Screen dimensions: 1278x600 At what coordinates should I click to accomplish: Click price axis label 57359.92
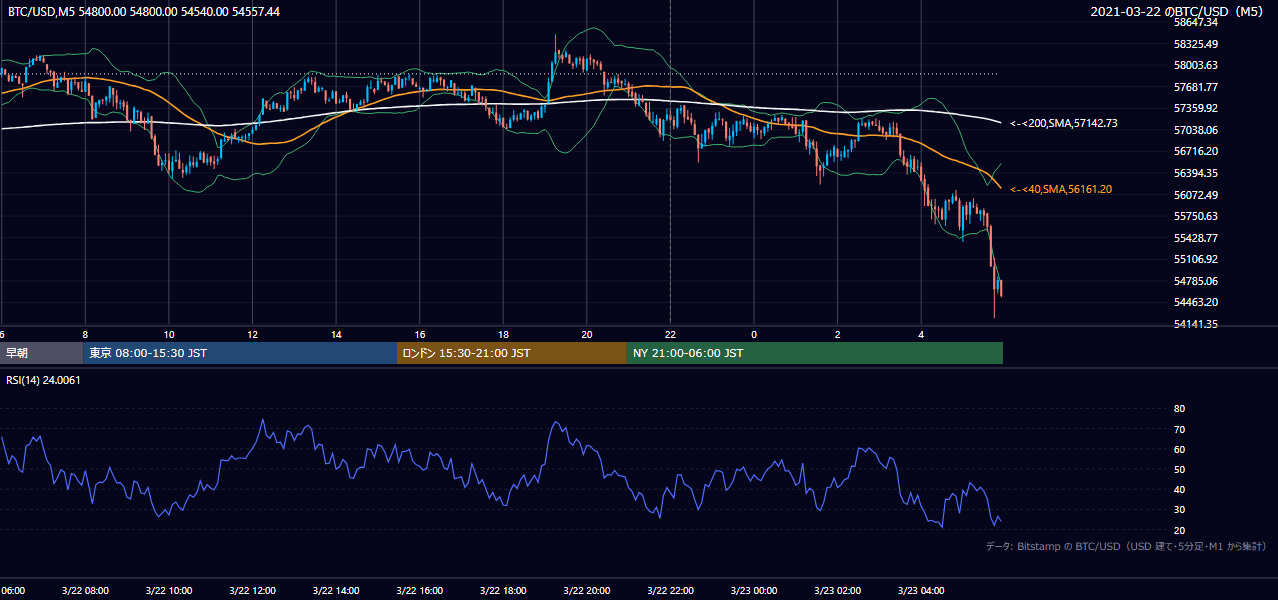click(1195, 108)
